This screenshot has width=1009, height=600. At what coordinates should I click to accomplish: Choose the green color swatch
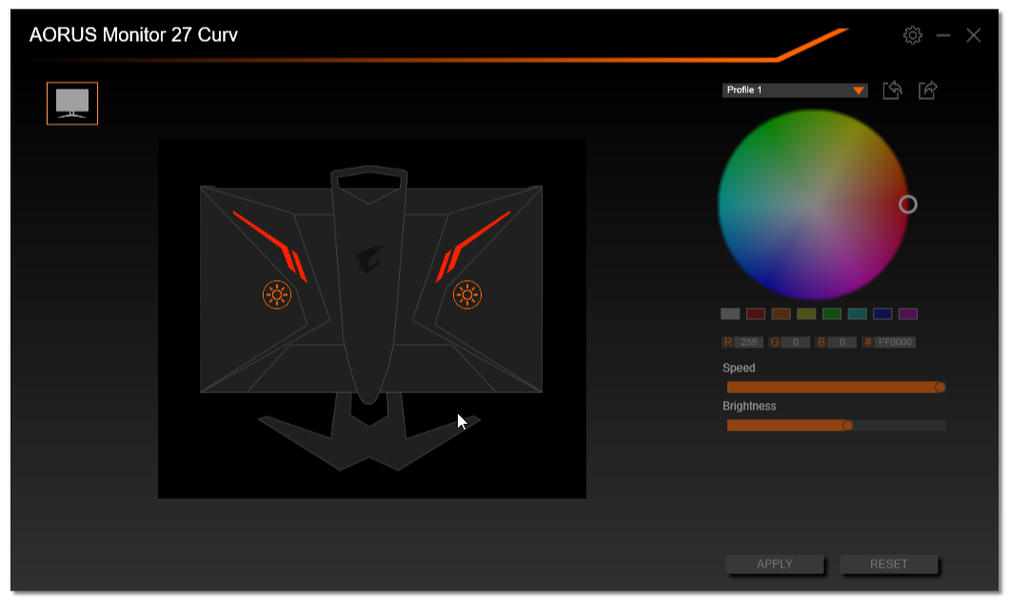pyautogui.click(x=831, y=314)
